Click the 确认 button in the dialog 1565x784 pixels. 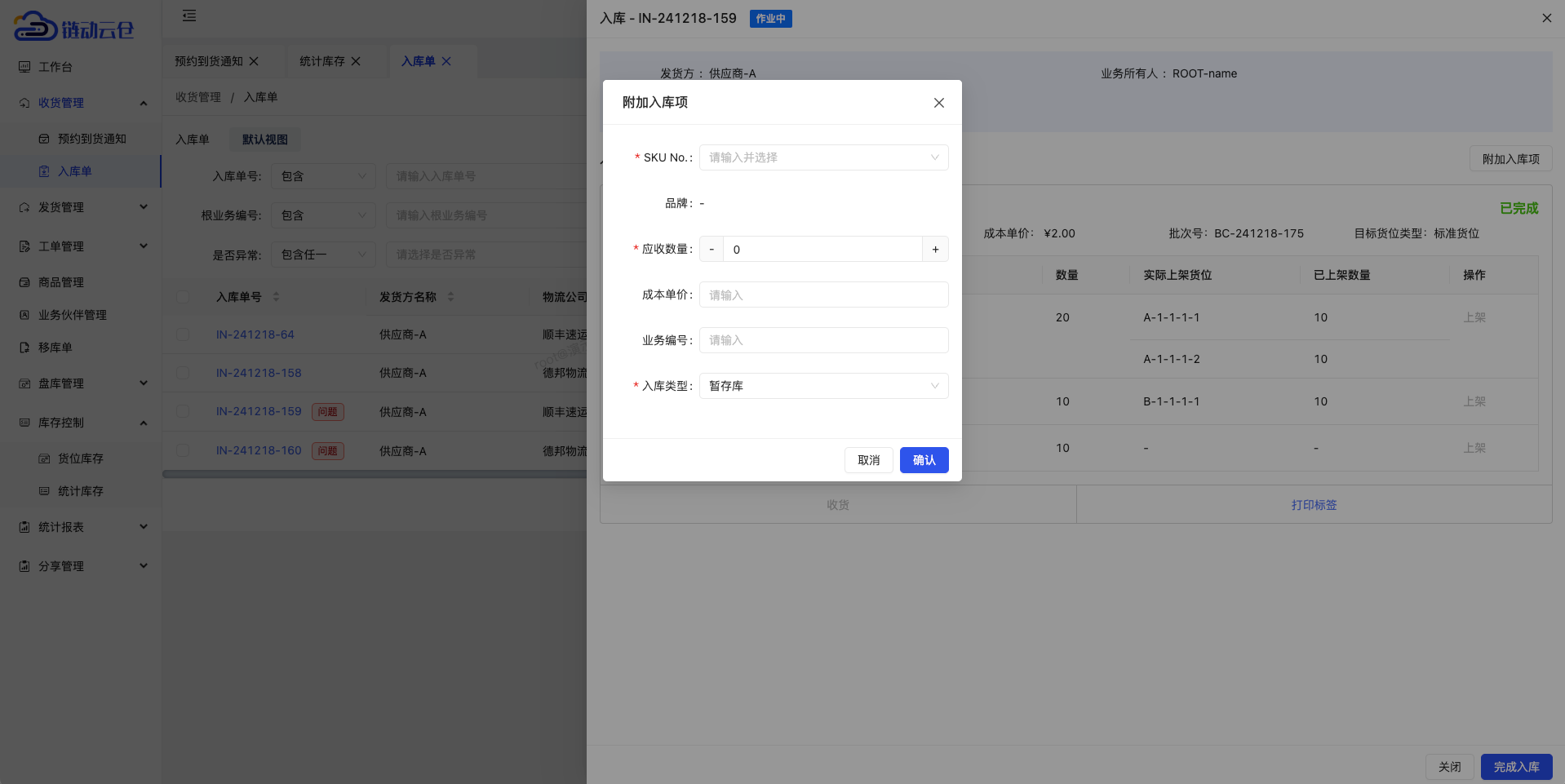coord(924,460)
